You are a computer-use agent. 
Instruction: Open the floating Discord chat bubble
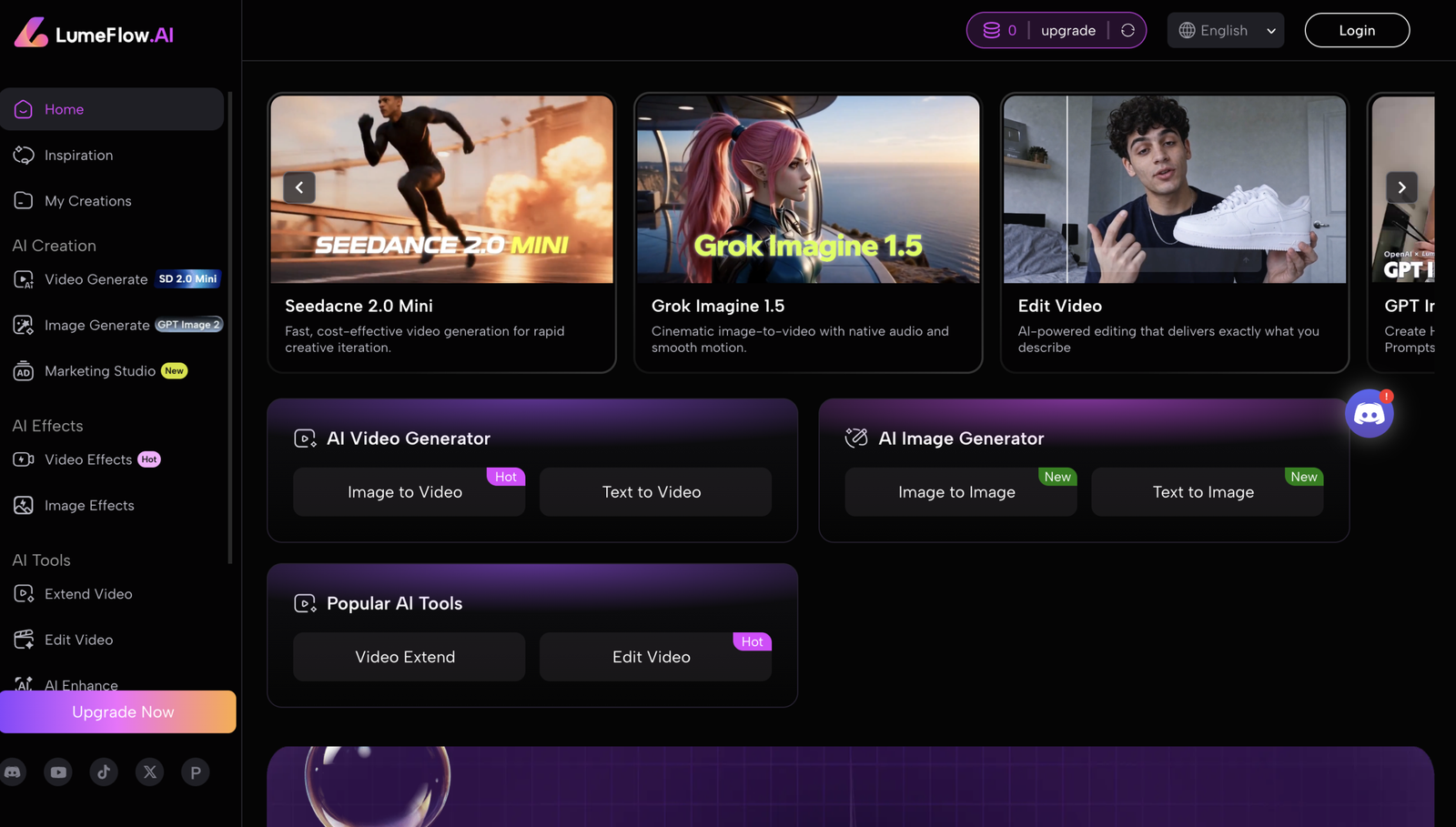tap(1370, 414)
